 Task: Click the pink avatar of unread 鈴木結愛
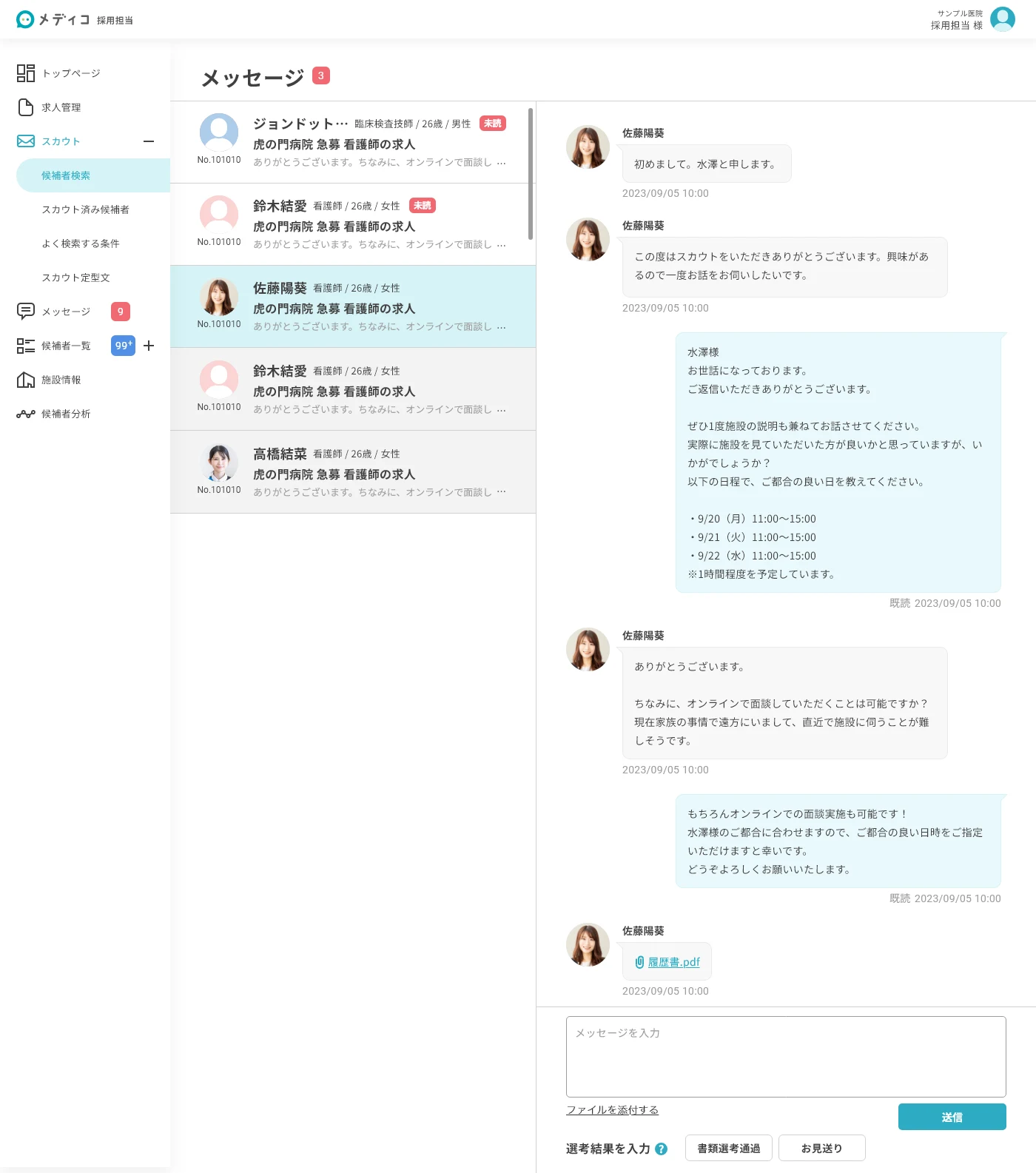(219, 215)
